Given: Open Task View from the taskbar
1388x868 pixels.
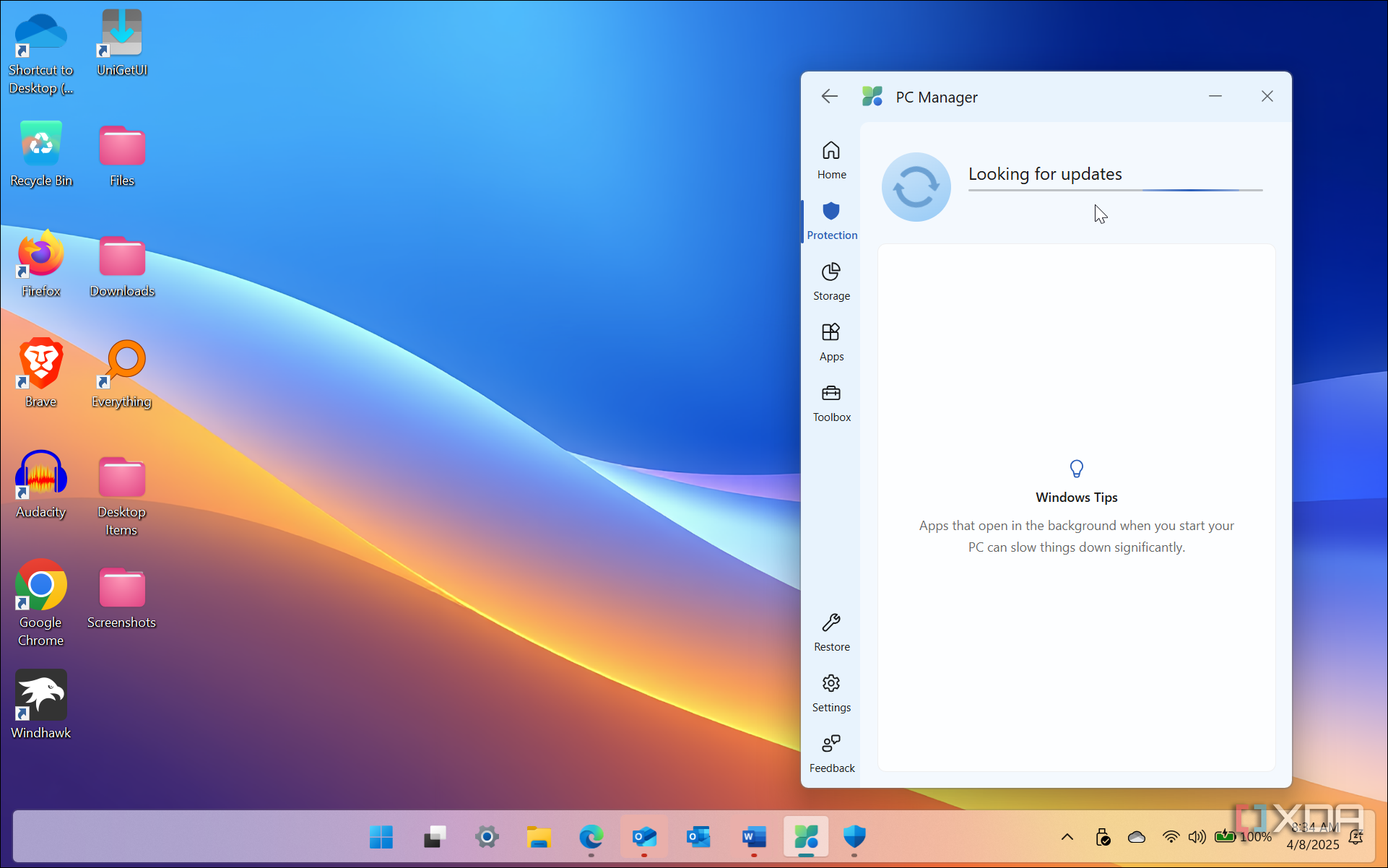Looking at the screenshot, I should [434, 837].
